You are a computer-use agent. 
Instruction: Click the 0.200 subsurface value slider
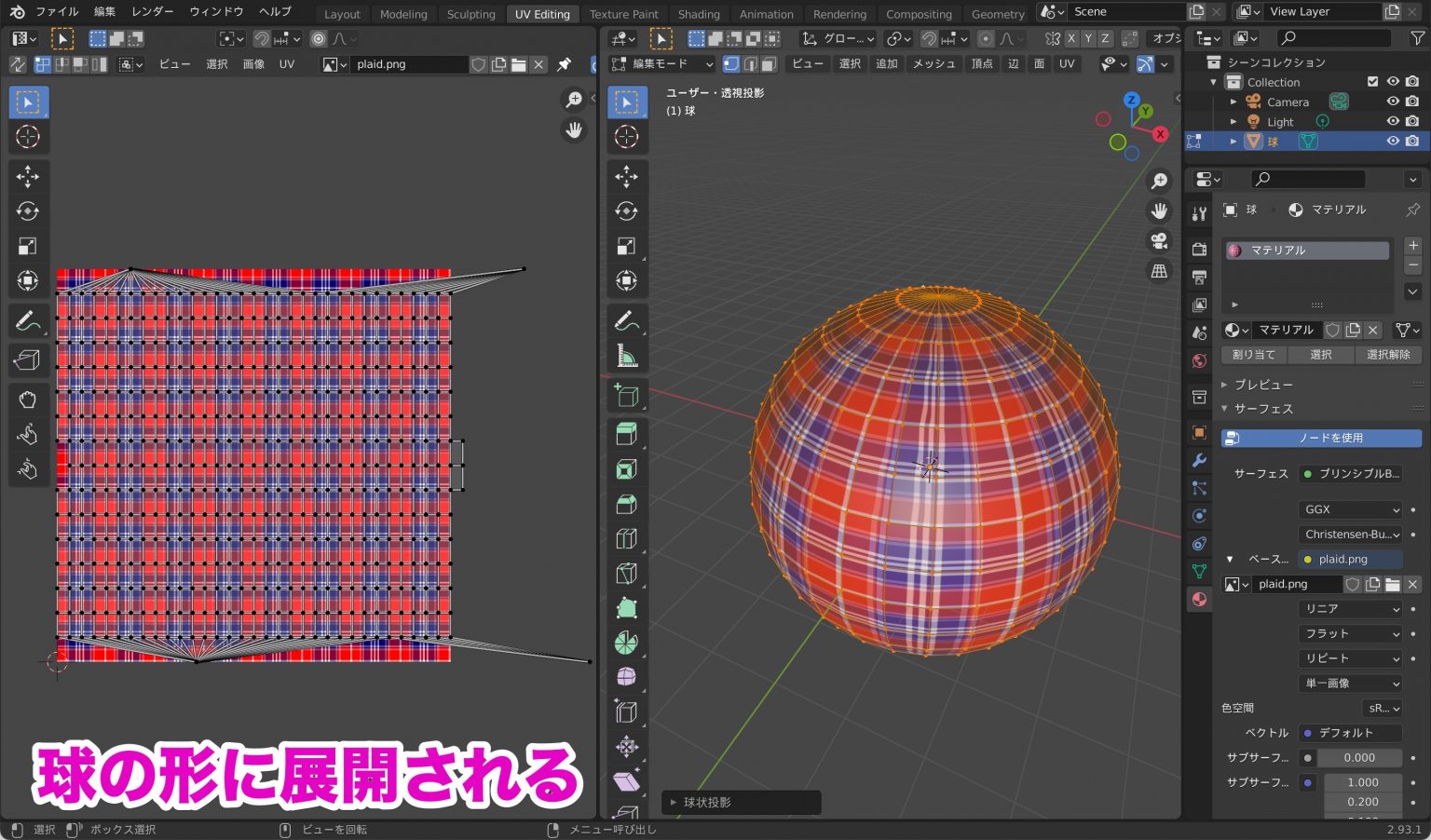point(1362,801)
